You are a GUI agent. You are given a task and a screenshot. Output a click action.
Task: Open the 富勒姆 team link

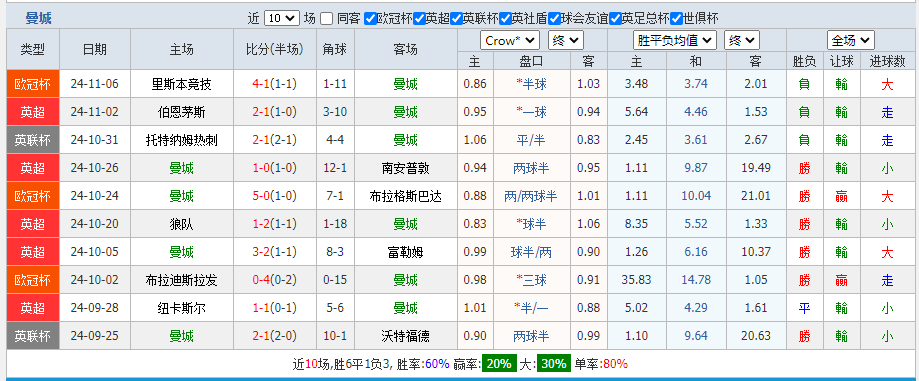[405, 252]
